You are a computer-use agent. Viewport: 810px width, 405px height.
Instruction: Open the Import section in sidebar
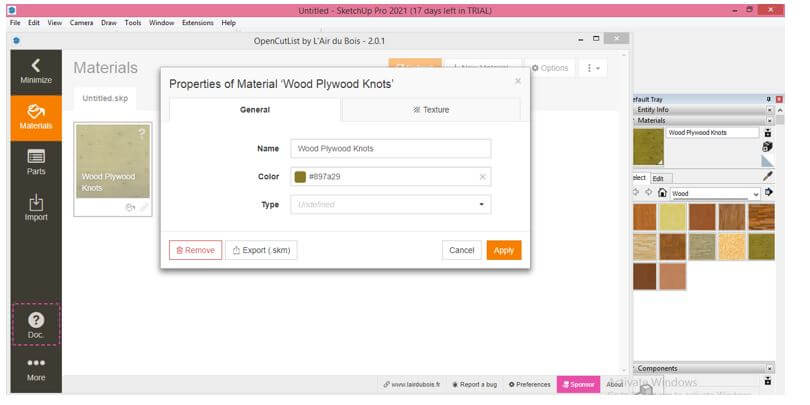click(x=36, y=208)
